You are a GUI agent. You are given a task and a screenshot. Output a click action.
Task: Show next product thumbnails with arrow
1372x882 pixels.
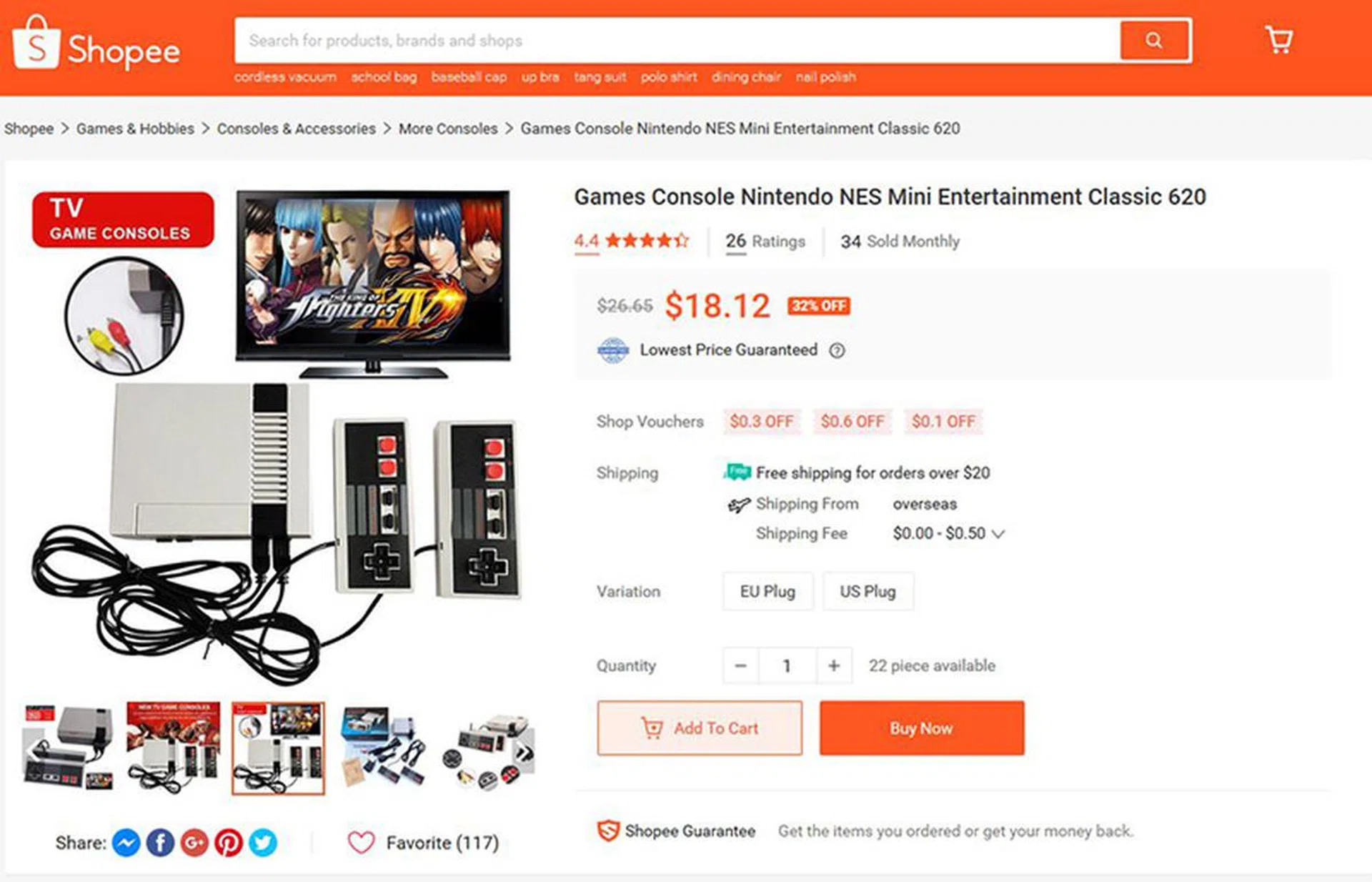tap(525, 752)
